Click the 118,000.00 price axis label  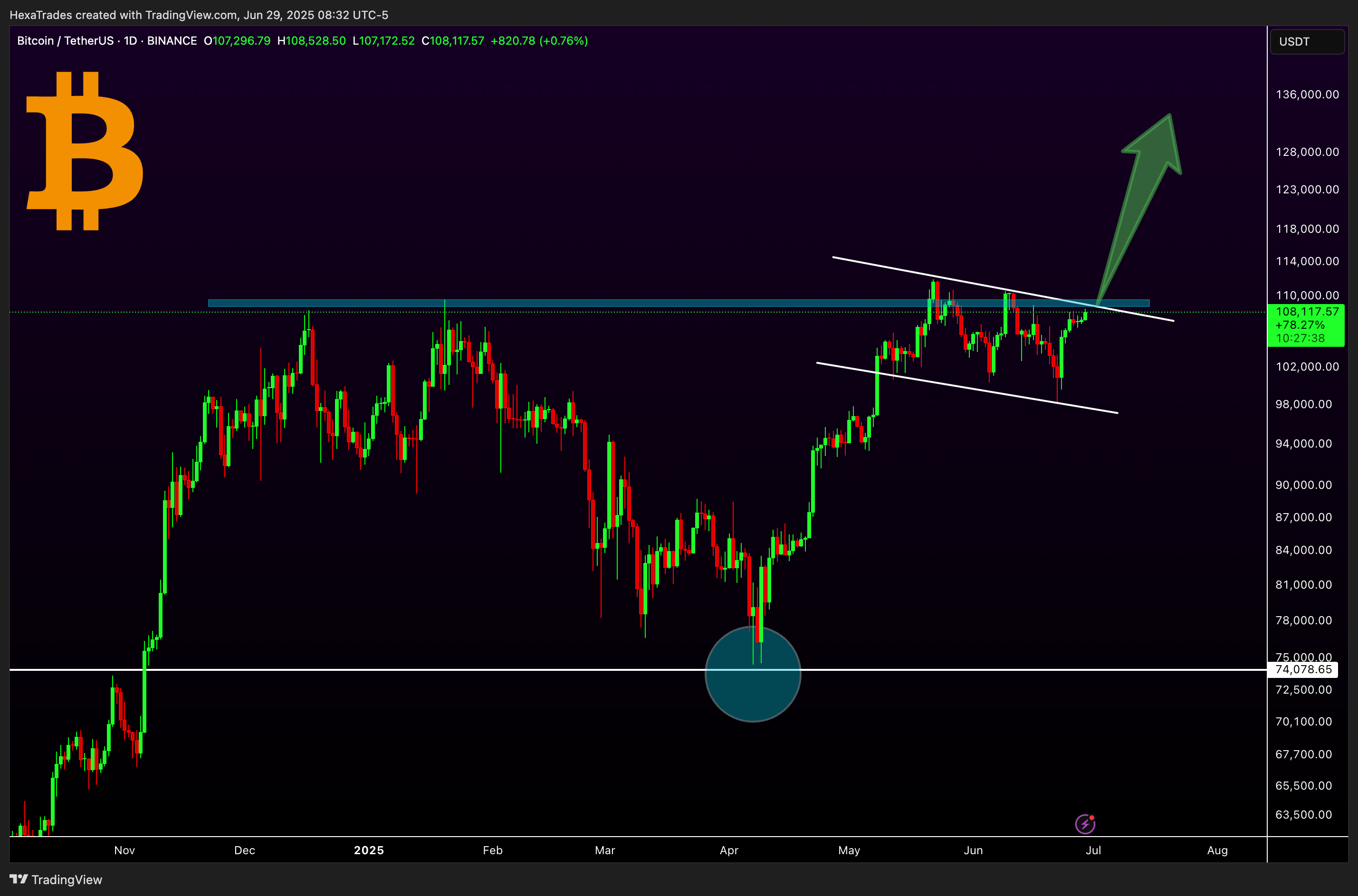(x=1307, y=229)
